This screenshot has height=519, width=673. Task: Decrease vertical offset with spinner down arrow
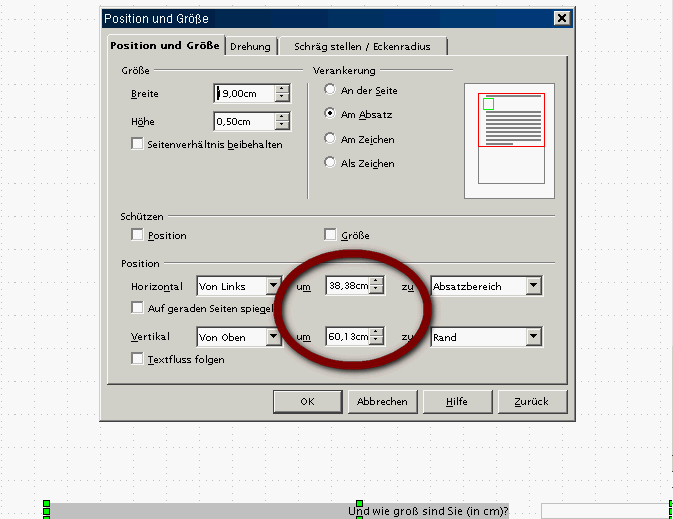click(x=376, y=341)
